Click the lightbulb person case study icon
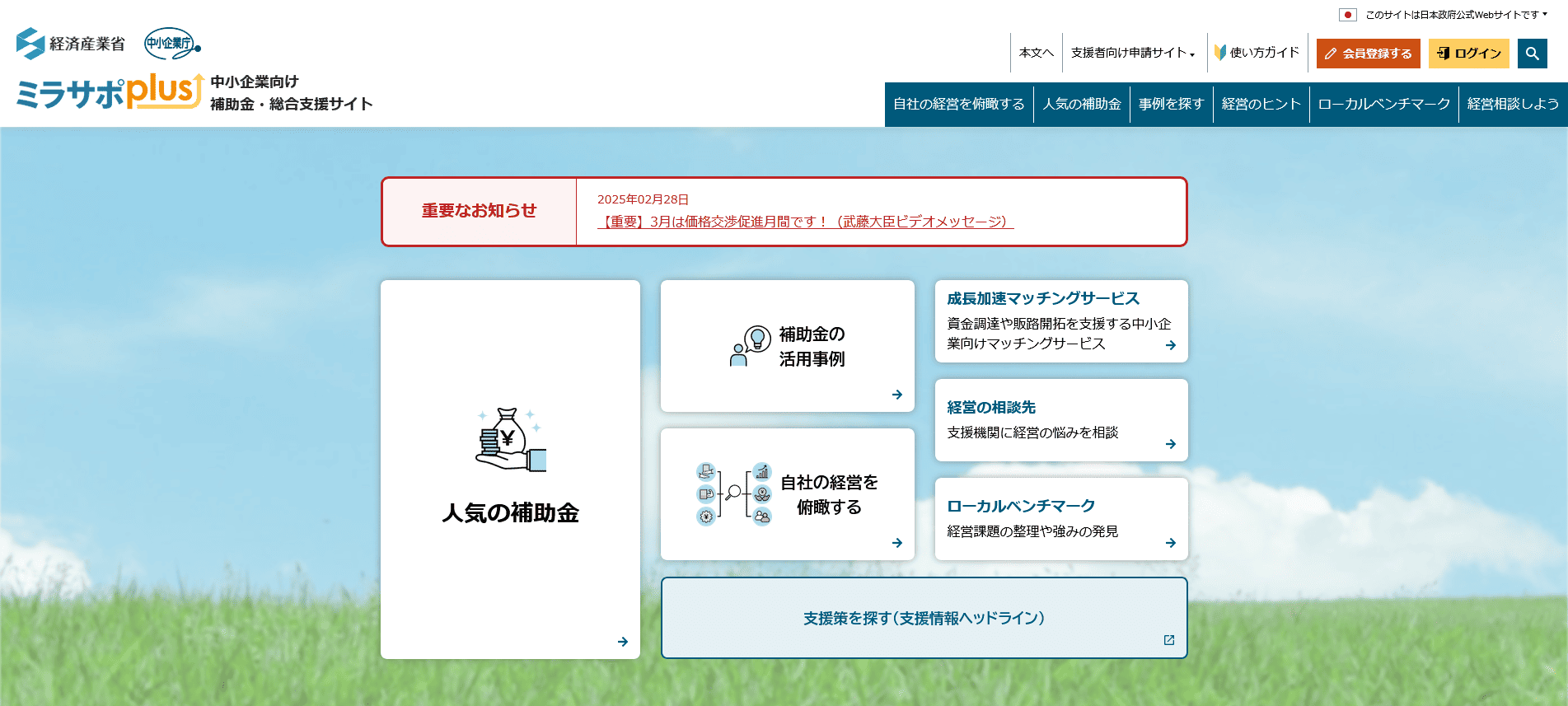This screenshot has height=706, width=1568. [750, 346]
